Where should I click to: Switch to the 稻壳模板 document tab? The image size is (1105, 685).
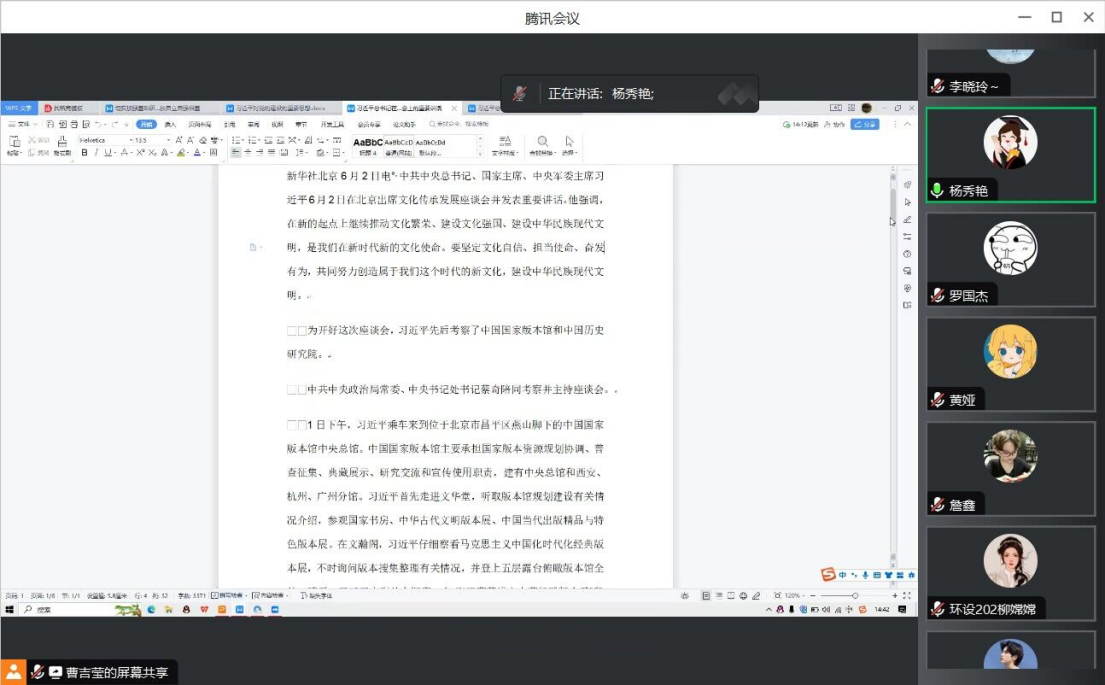pyautogui.click(x=64, y=108)
